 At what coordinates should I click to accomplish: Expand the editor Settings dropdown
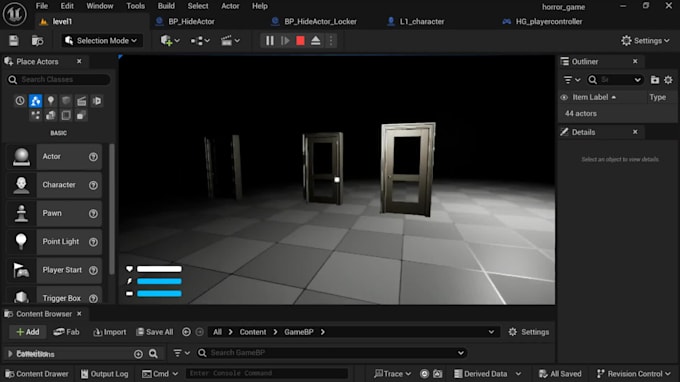point(645,41)
